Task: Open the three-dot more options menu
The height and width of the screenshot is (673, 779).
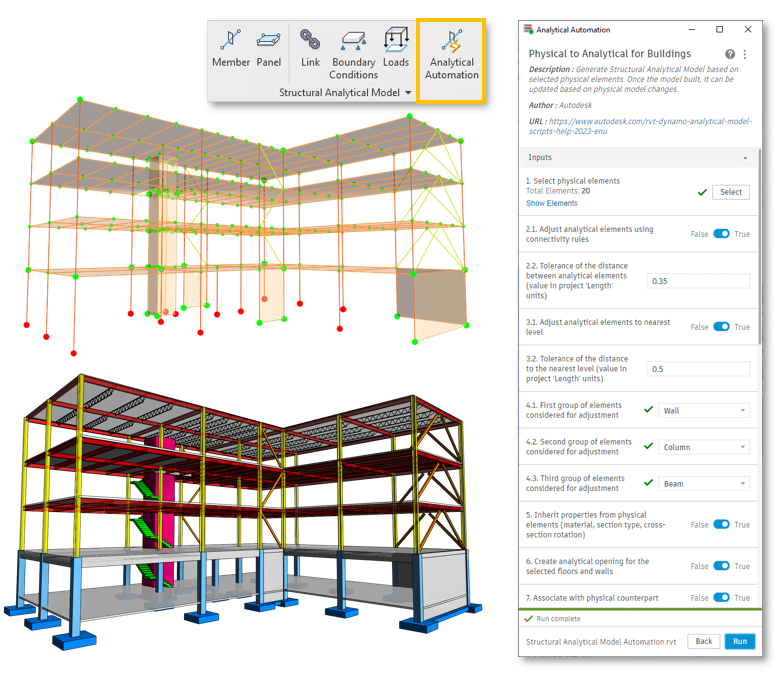Action: 745,54
